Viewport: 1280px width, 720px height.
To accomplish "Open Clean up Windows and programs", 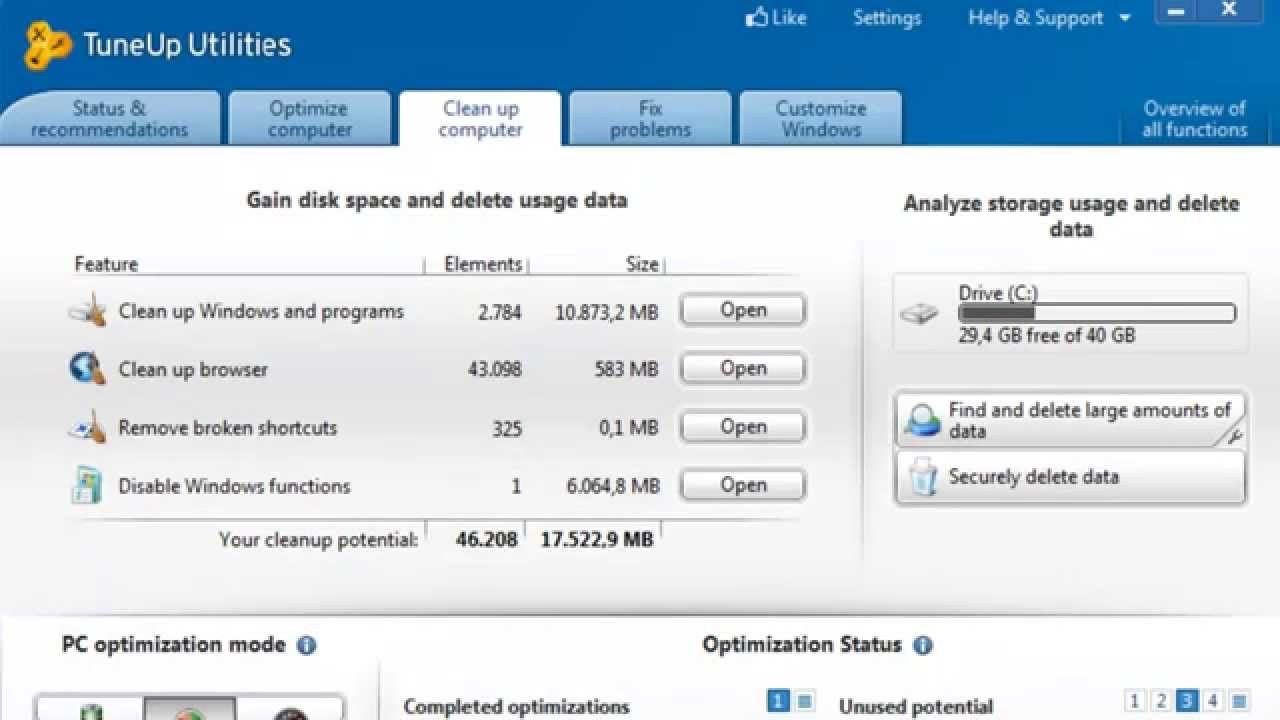I will [x=743, y=310].
